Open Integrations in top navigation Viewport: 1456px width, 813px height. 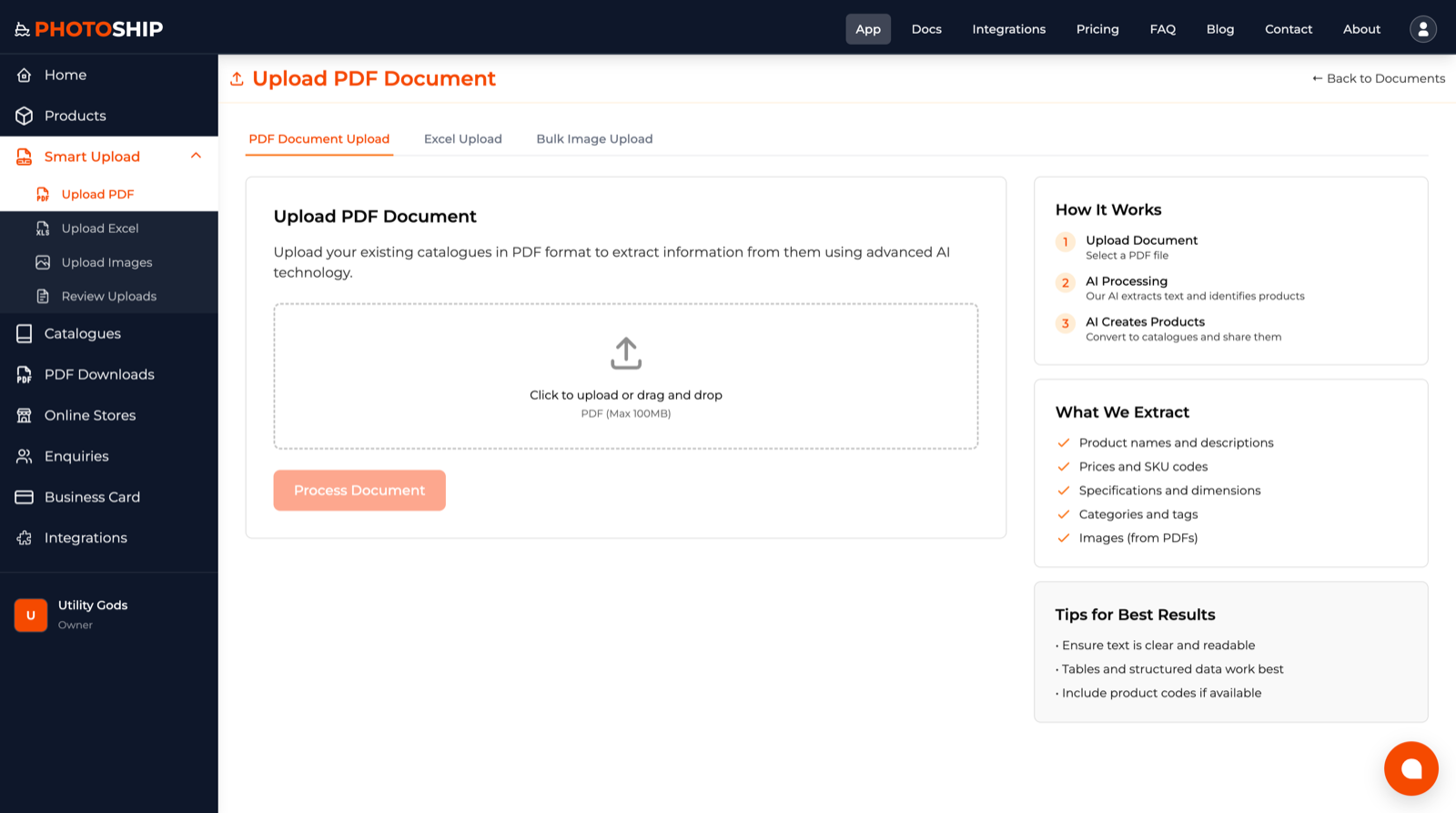click(x=1009, y=29)
